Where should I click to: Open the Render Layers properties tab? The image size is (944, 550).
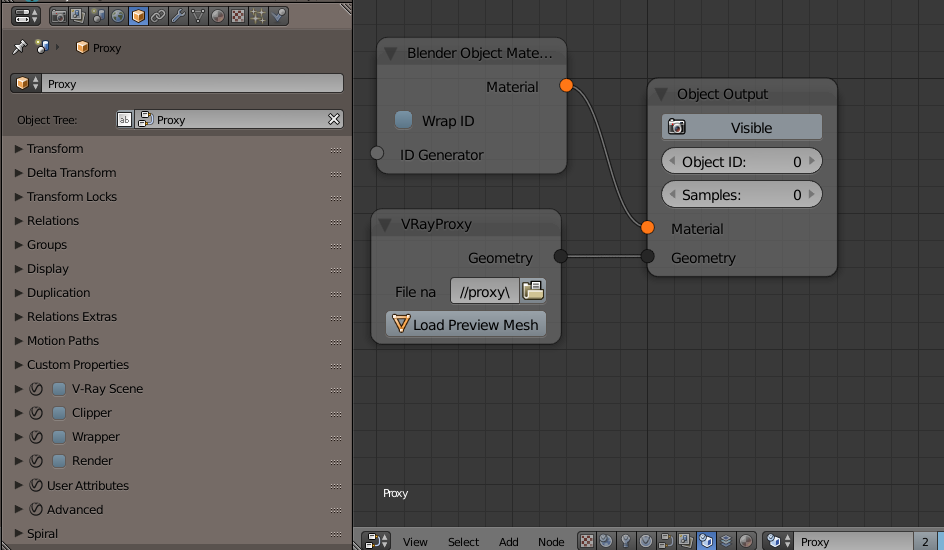(78, 16)
